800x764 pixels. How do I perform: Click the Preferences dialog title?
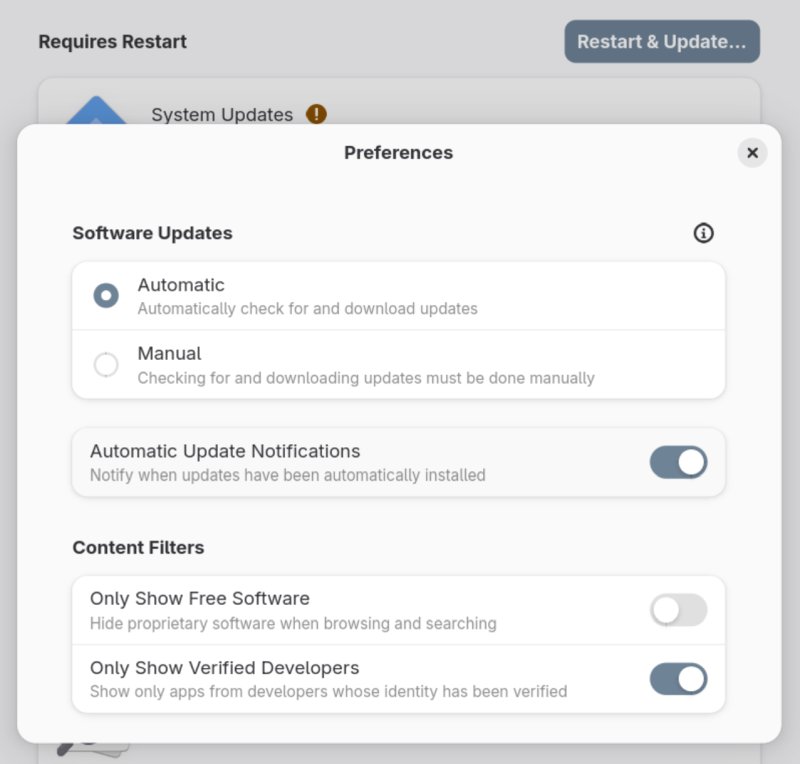tap(398, 153)
